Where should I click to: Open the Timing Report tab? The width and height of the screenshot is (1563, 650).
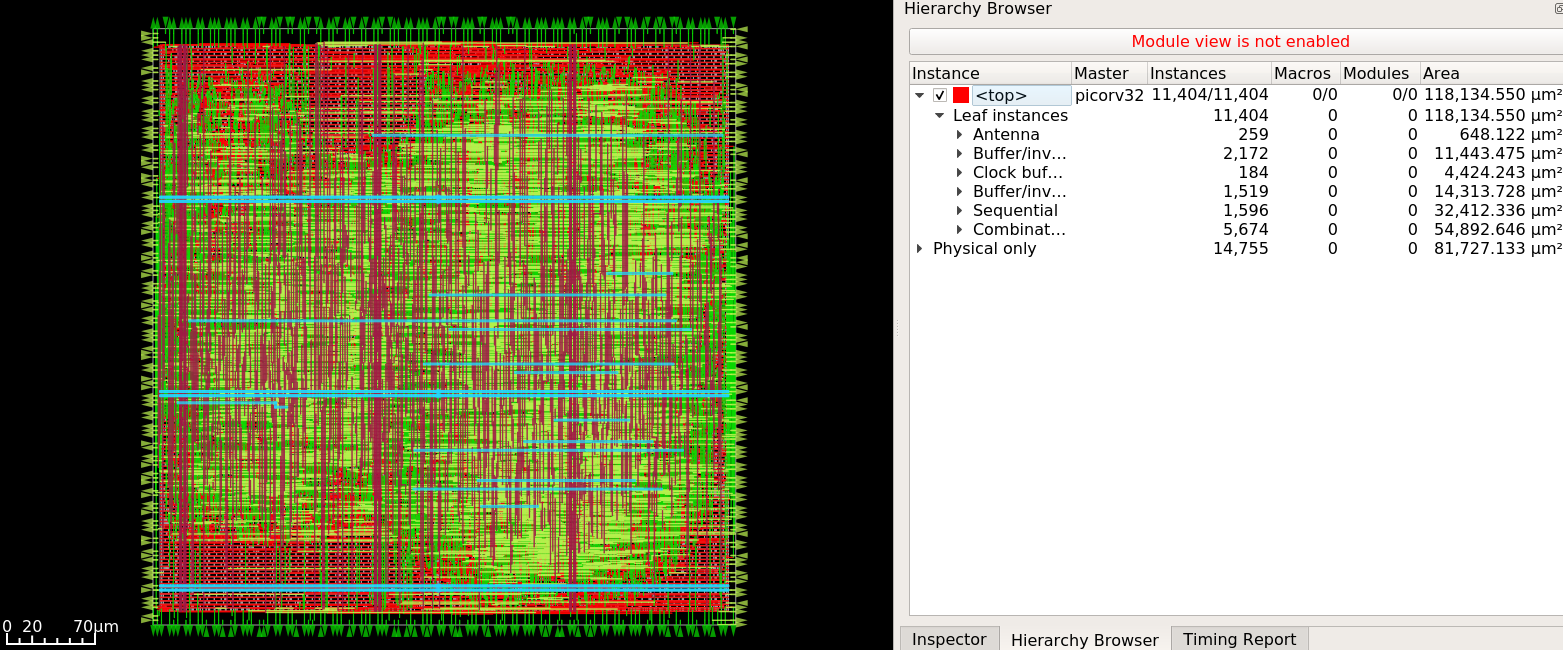point(1239,639)
